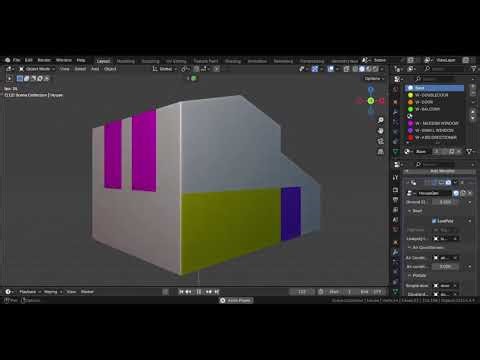Switch to the Shading workspace tab
480x360 pixels.
pos(233,61)
